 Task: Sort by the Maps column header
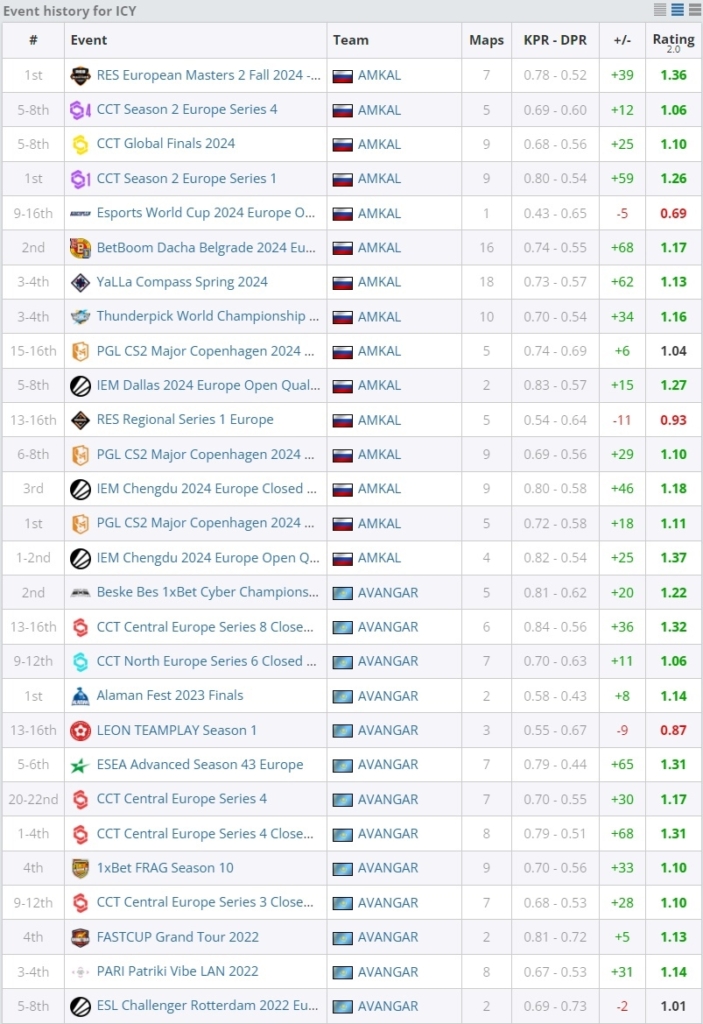point(486,40)
